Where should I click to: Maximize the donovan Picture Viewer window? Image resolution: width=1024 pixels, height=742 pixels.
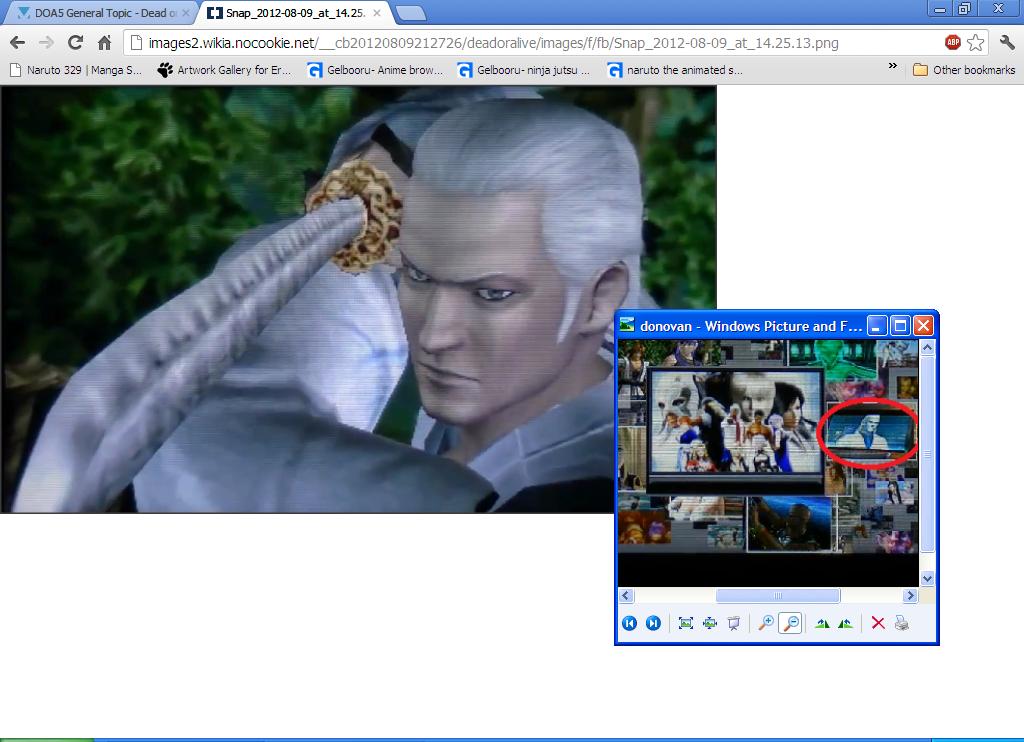900,325
